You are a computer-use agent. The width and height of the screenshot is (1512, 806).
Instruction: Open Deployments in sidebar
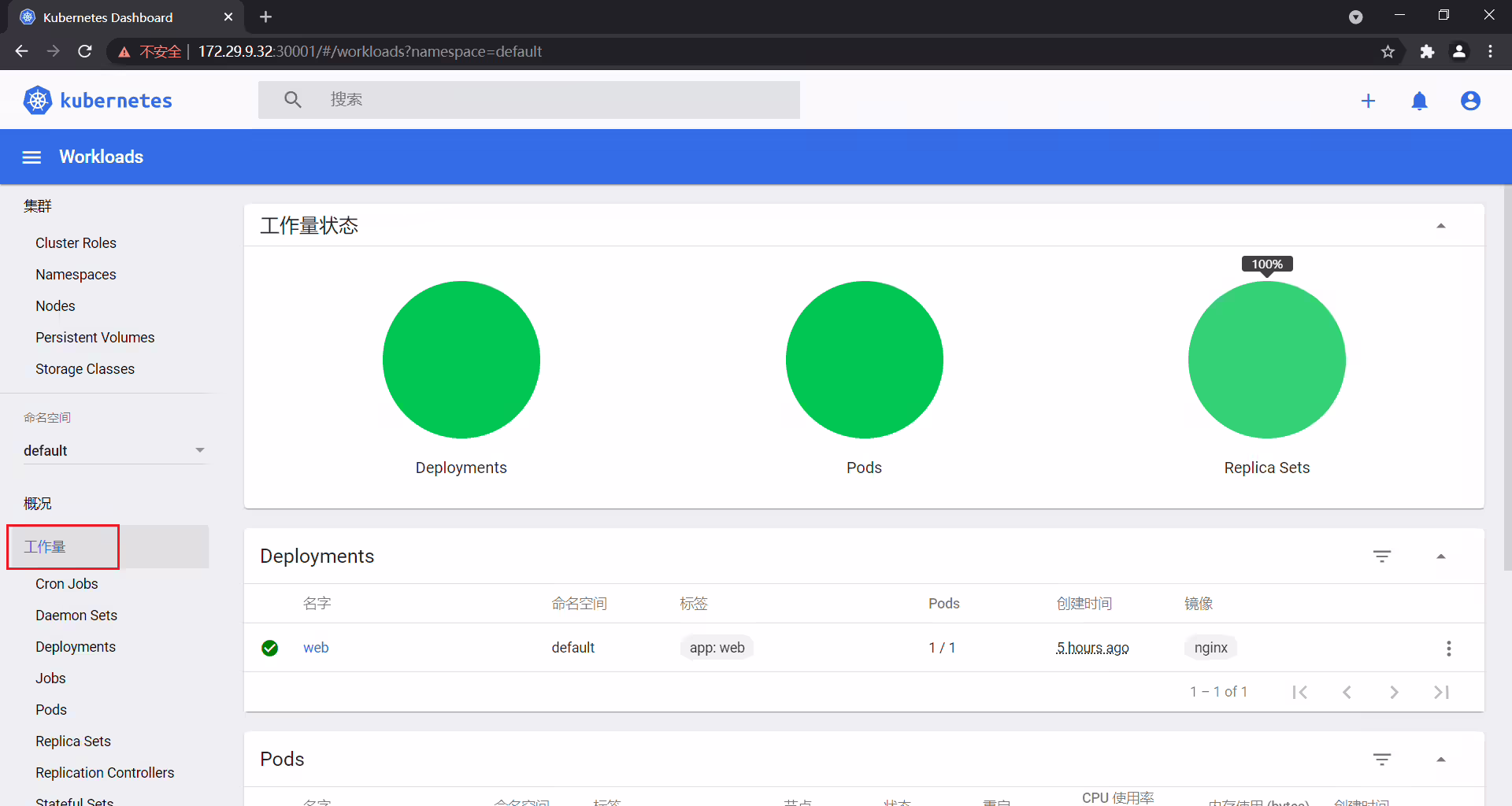(x=76, y=647)
